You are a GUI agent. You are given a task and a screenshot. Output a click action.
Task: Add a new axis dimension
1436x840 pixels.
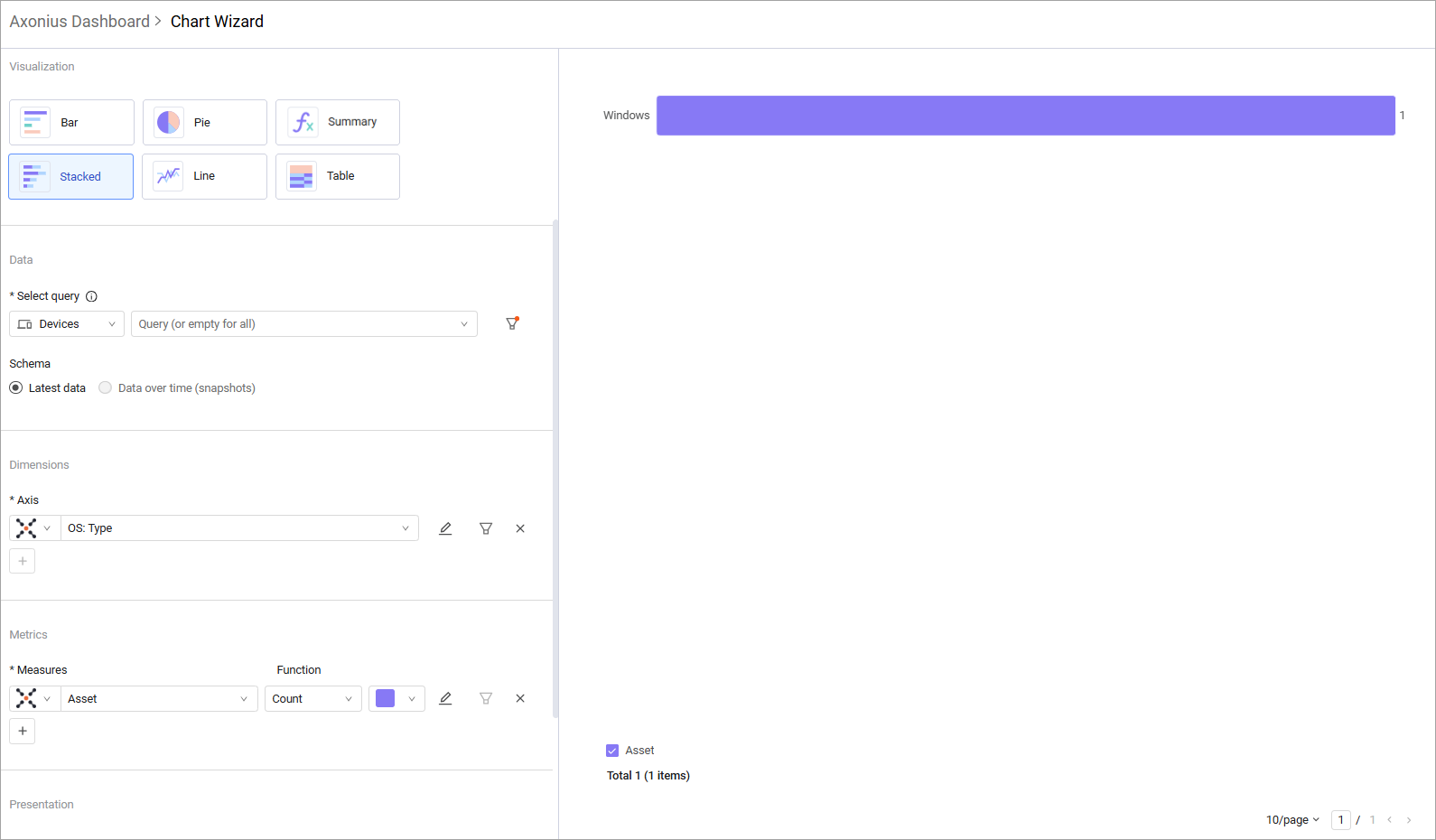point(23,561)
